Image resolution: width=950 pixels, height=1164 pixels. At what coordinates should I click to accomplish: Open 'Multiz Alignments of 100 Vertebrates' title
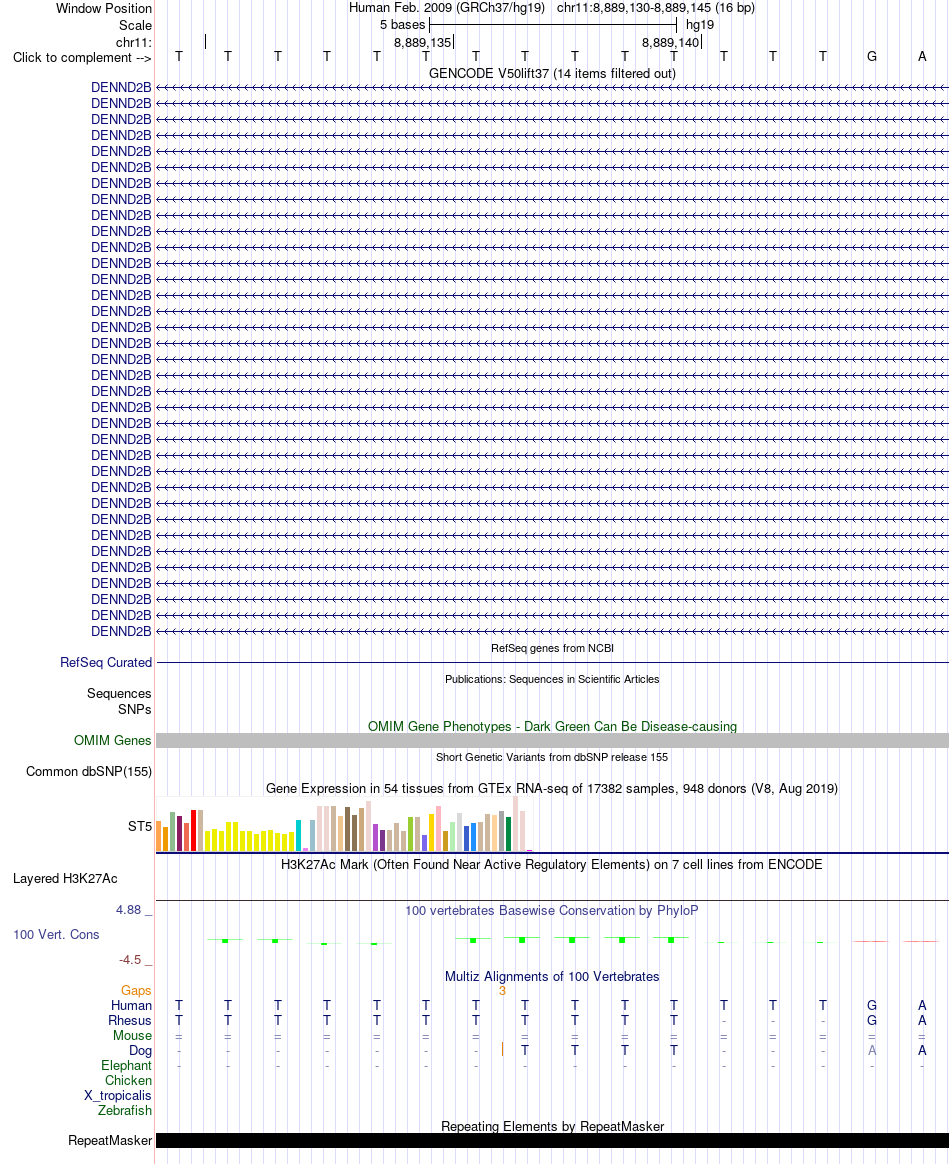[552, 976]
